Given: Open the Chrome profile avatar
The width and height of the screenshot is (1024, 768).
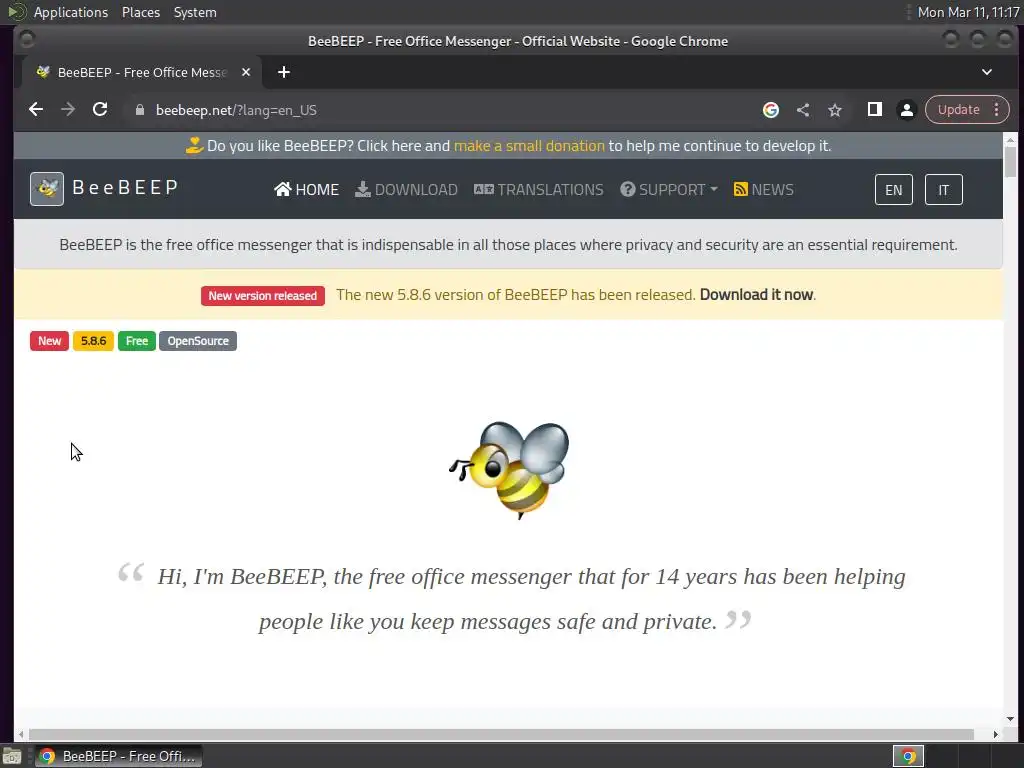Looking at the screenshot, I should [906, 110].
